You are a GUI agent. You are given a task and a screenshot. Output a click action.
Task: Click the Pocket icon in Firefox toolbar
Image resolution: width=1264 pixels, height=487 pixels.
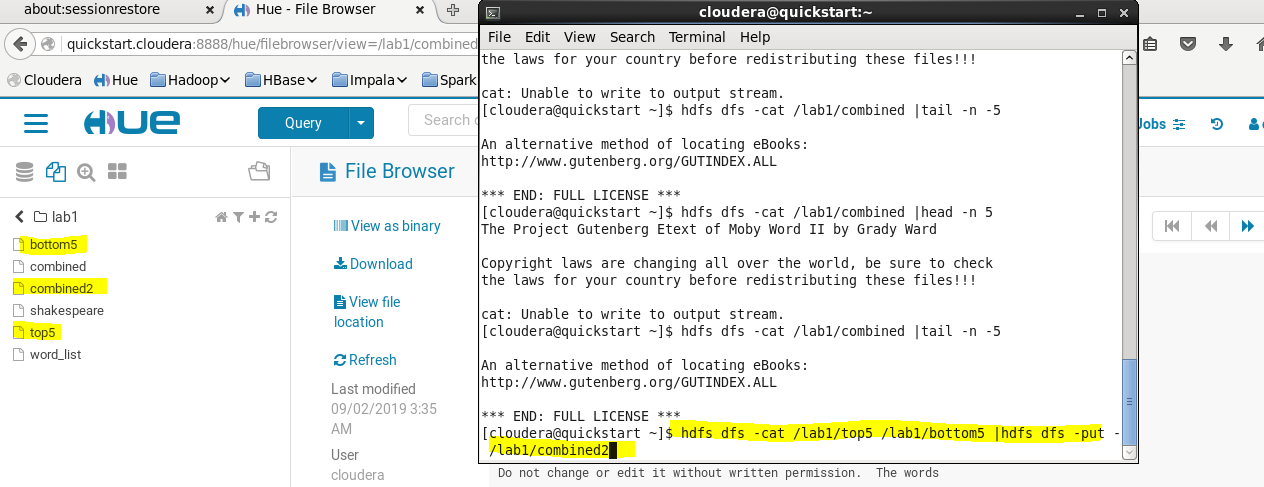click(x=1187, y=44)
